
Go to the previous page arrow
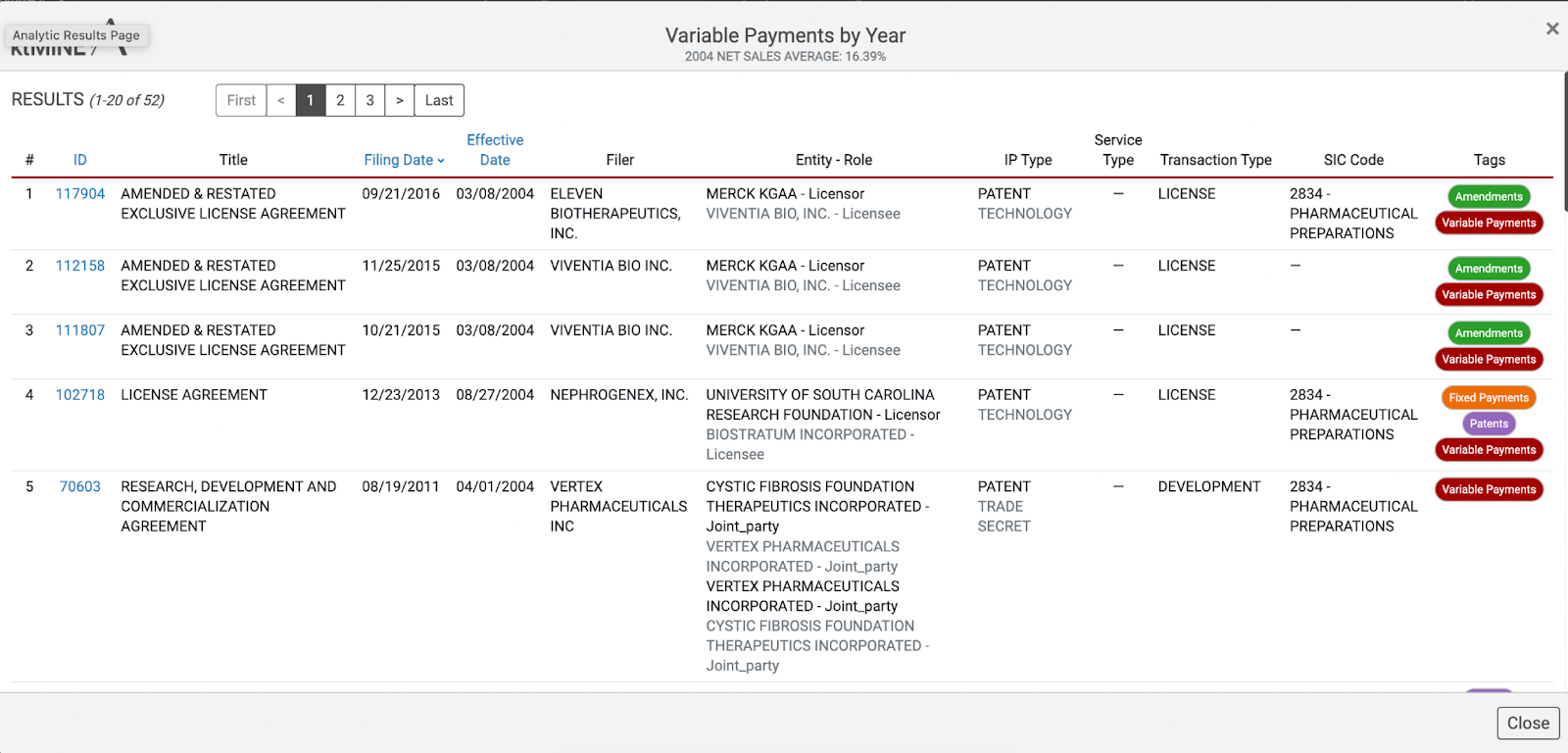click(x=281, y=100)
